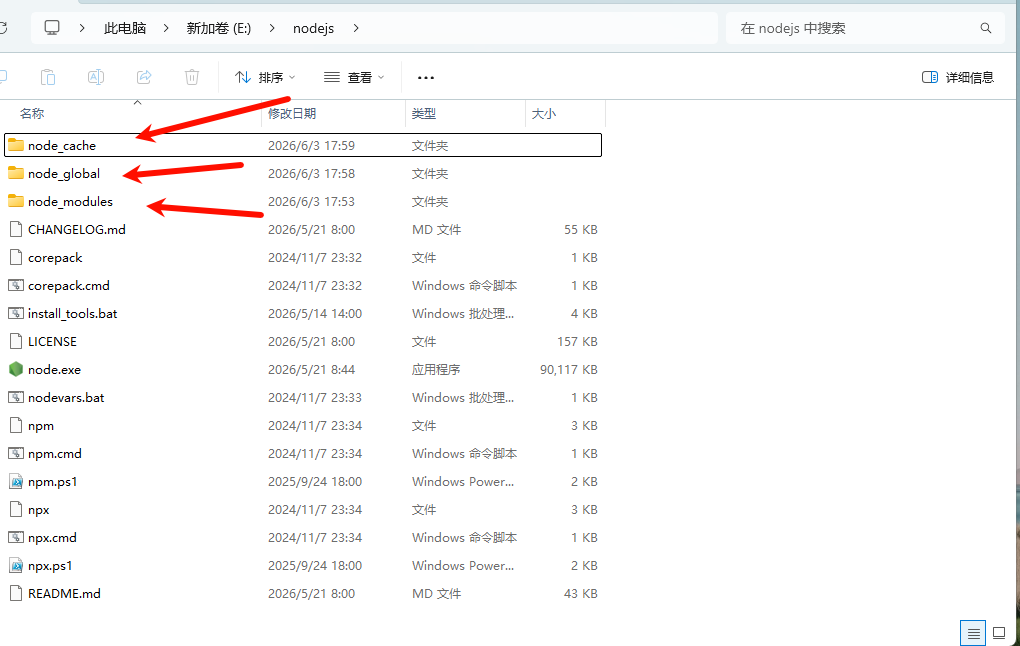Screen dimensions: 1020x646
Task: Toggle the Details pane (详细信息)
Action: coord(958,77)
